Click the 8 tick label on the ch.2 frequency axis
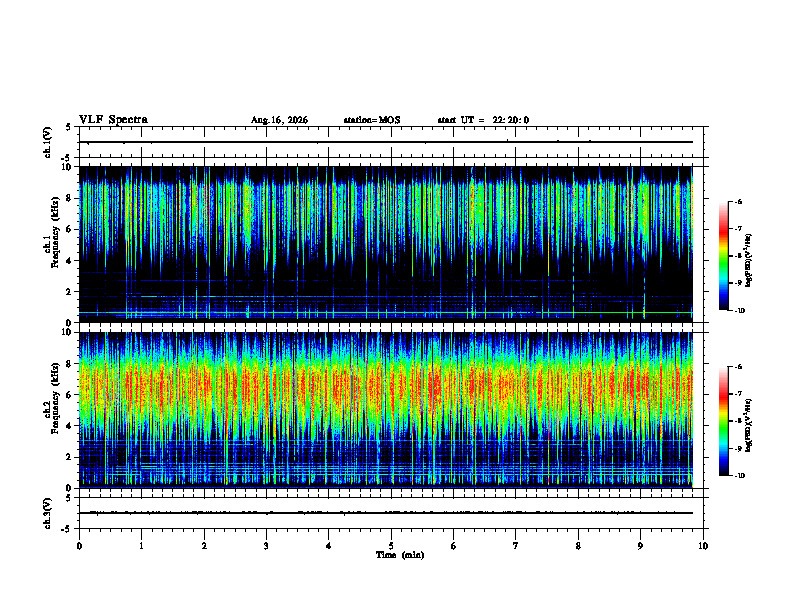This screenshot has height=612, width=792. point(71,364)
